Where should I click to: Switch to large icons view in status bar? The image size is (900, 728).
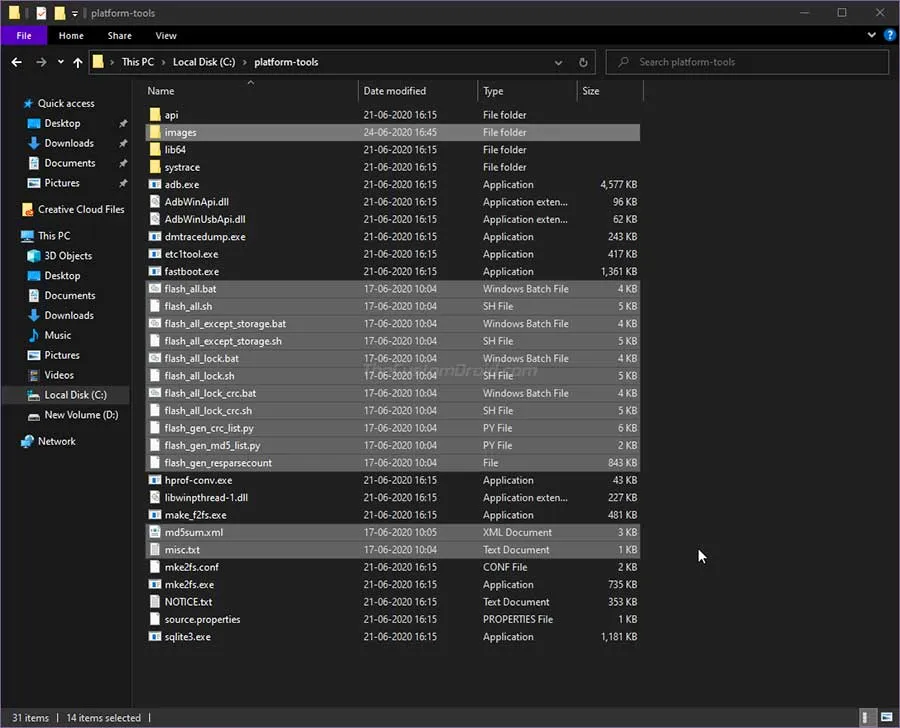tap(886, 717)
